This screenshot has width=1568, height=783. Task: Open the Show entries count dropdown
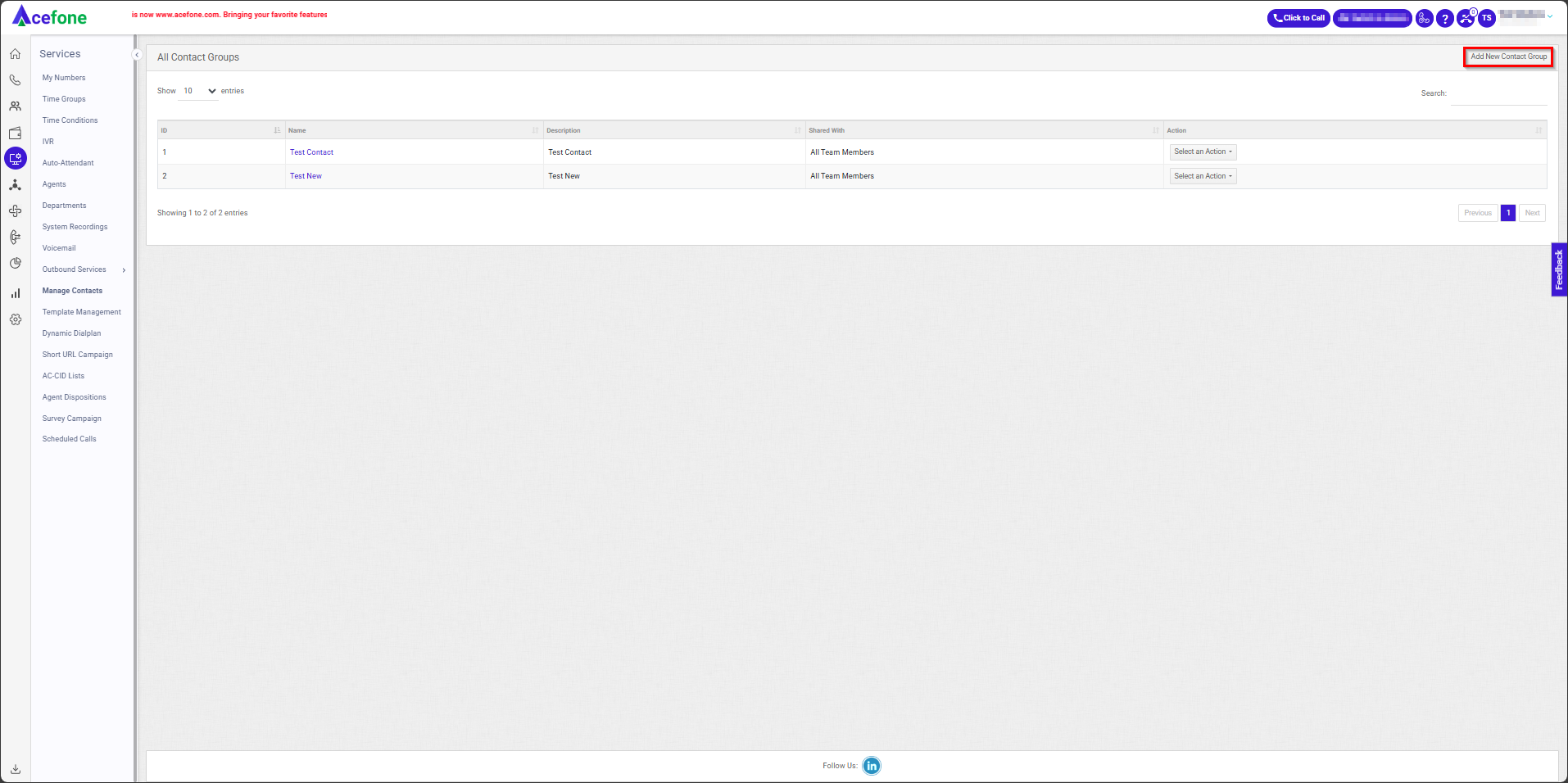(199, 91)
